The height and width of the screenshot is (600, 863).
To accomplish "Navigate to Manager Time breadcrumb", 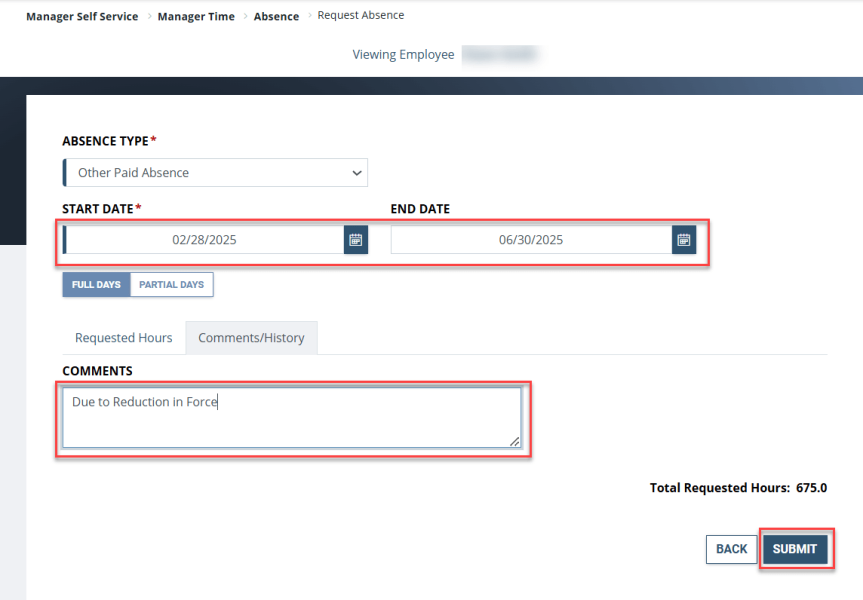I will (196, 17).
